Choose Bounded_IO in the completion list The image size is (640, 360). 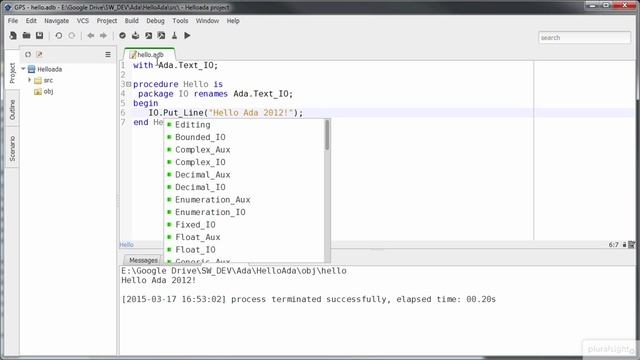244,137
